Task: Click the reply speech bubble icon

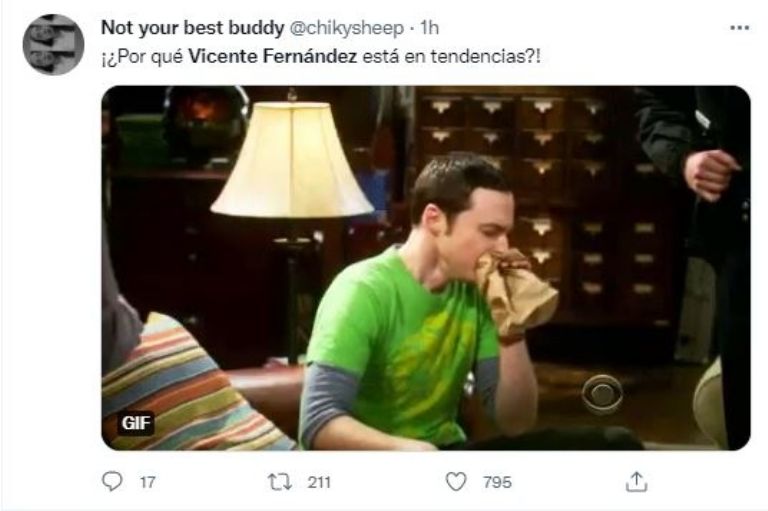Action: pos(112,482)
